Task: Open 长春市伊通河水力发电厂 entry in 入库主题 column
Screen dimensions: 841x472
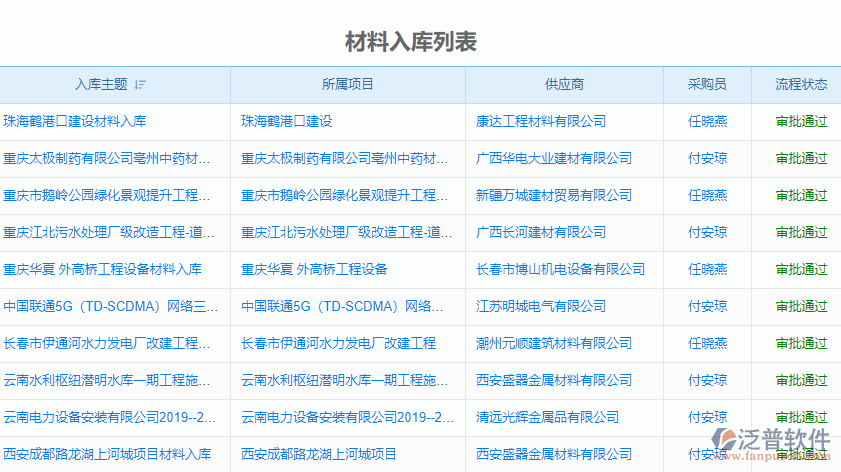Action: [x=107, y=344]
